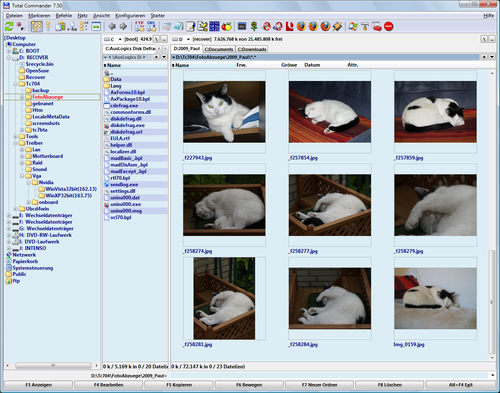Click the black command prompt toolbar icon
The image size is (500, 393).
(x=242, y=26)
